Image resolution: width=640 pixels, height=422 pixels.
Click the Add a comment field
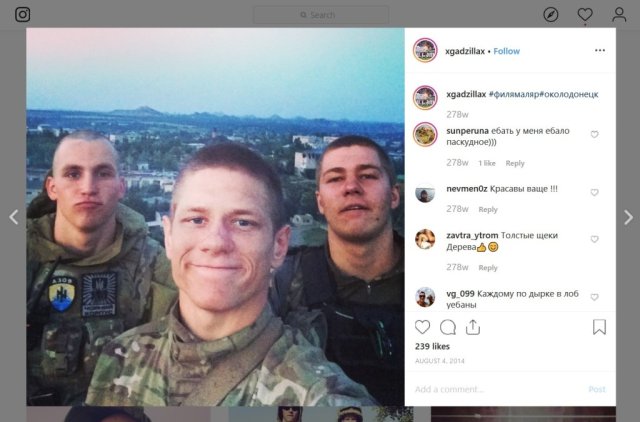tap(498, 389)
